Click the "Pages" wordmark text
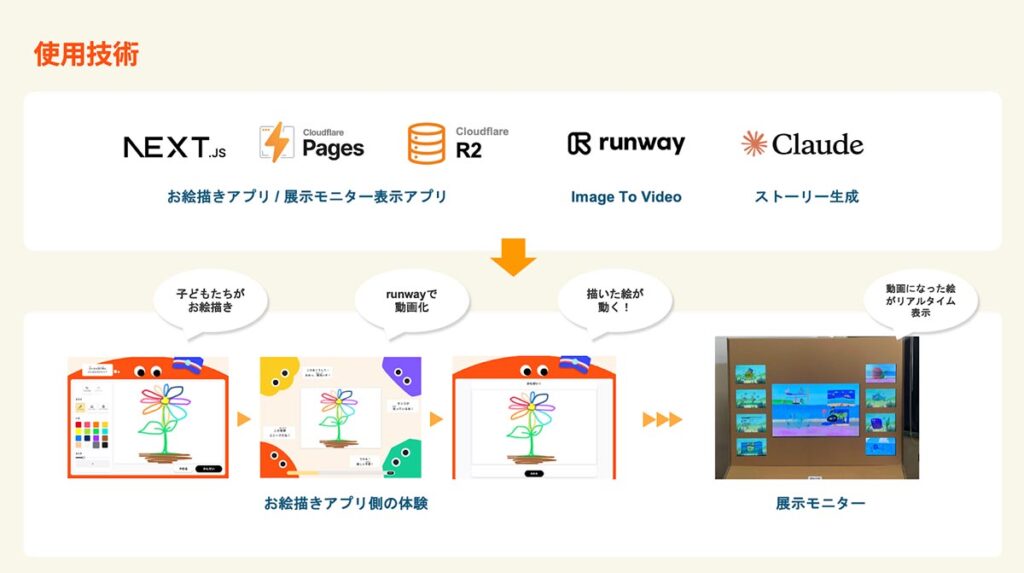Viewport: 1024px width, 573px height. [x=333, y=149]
